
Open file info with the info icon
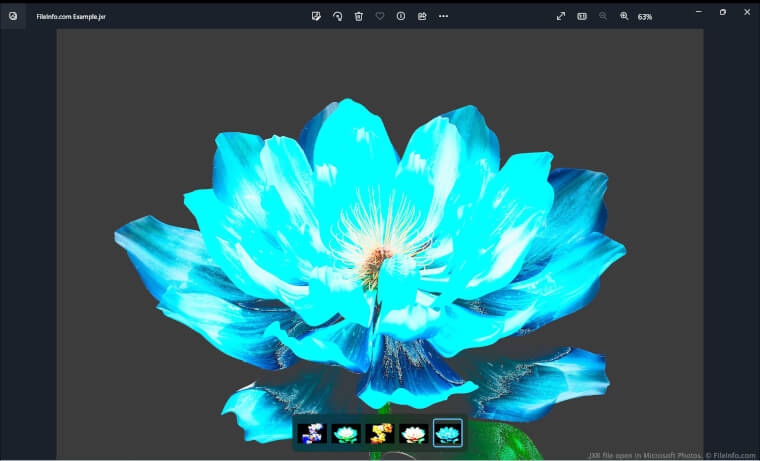[x=401, y=16]
